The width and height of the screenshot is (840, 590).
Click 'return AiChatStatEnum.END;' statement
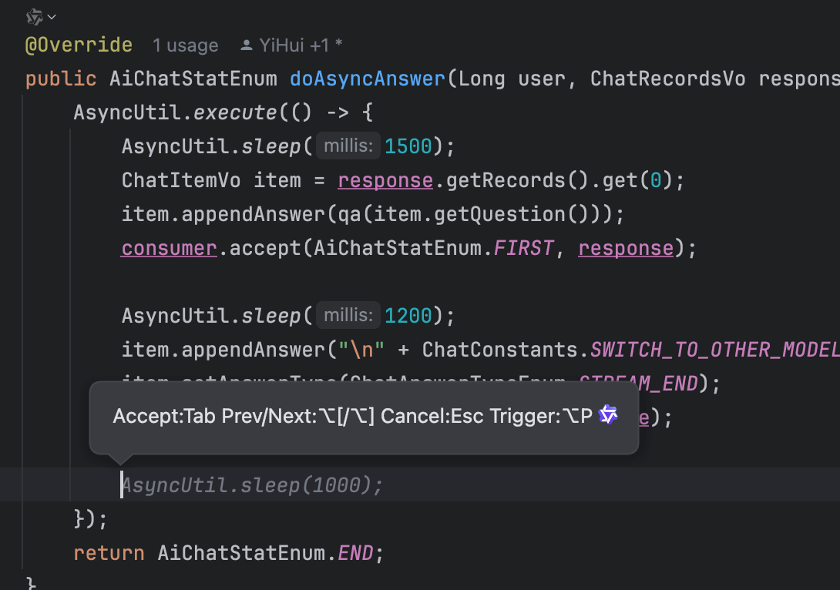tap(229, 553)
